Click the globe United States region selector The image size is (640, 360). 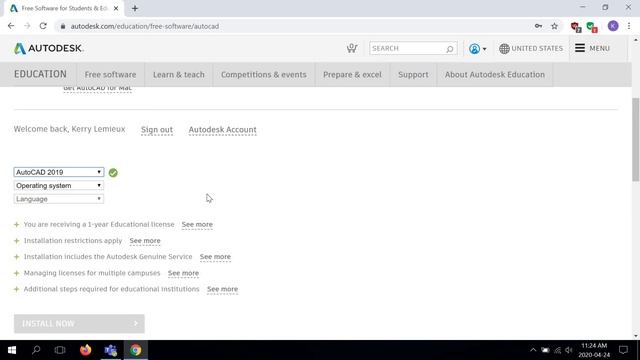point(531,49)
